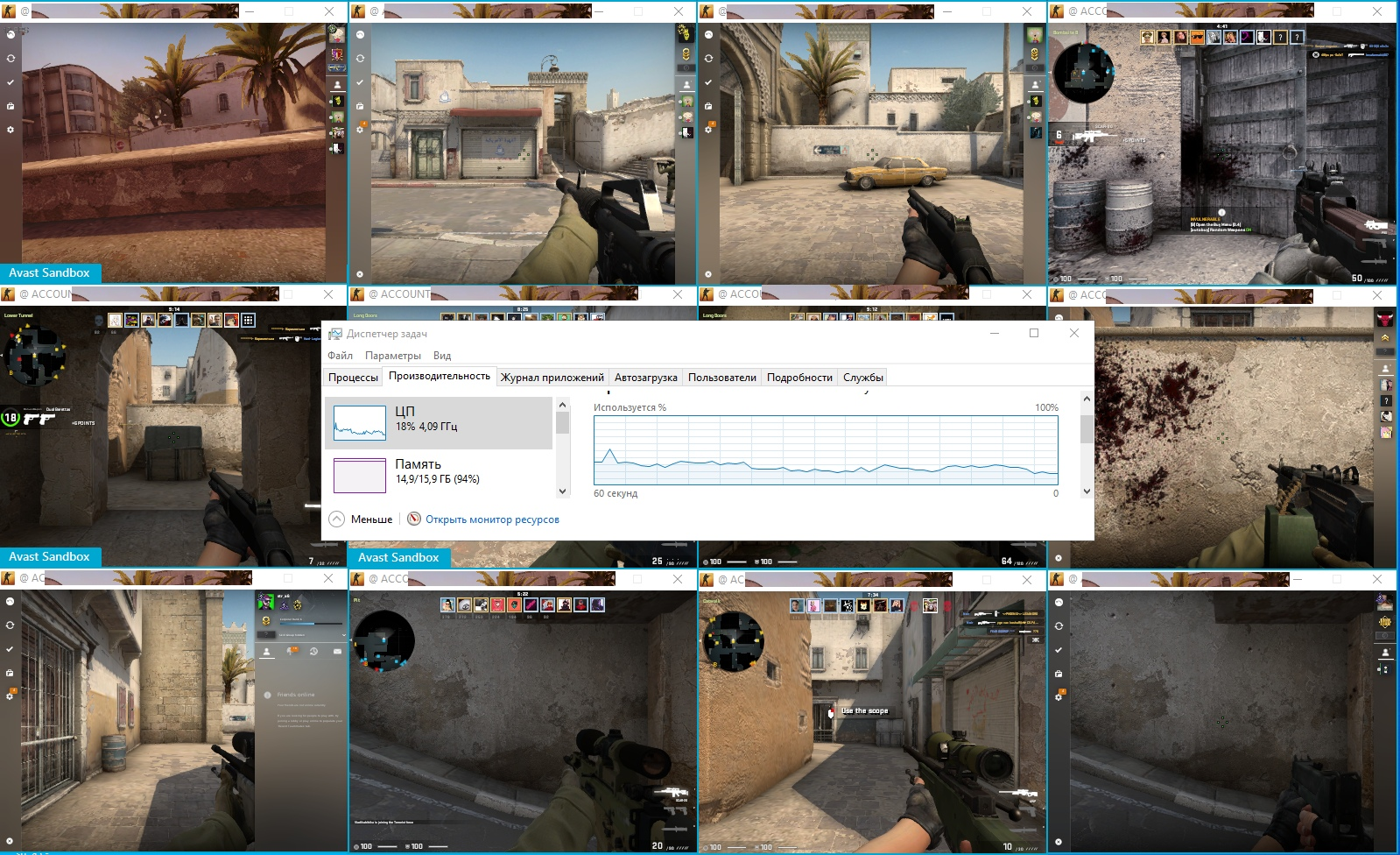Screen dimensions: 1400x855
Task: Open the recent players clock icon in the Friends online panel
Action: (x=313, y=651)
